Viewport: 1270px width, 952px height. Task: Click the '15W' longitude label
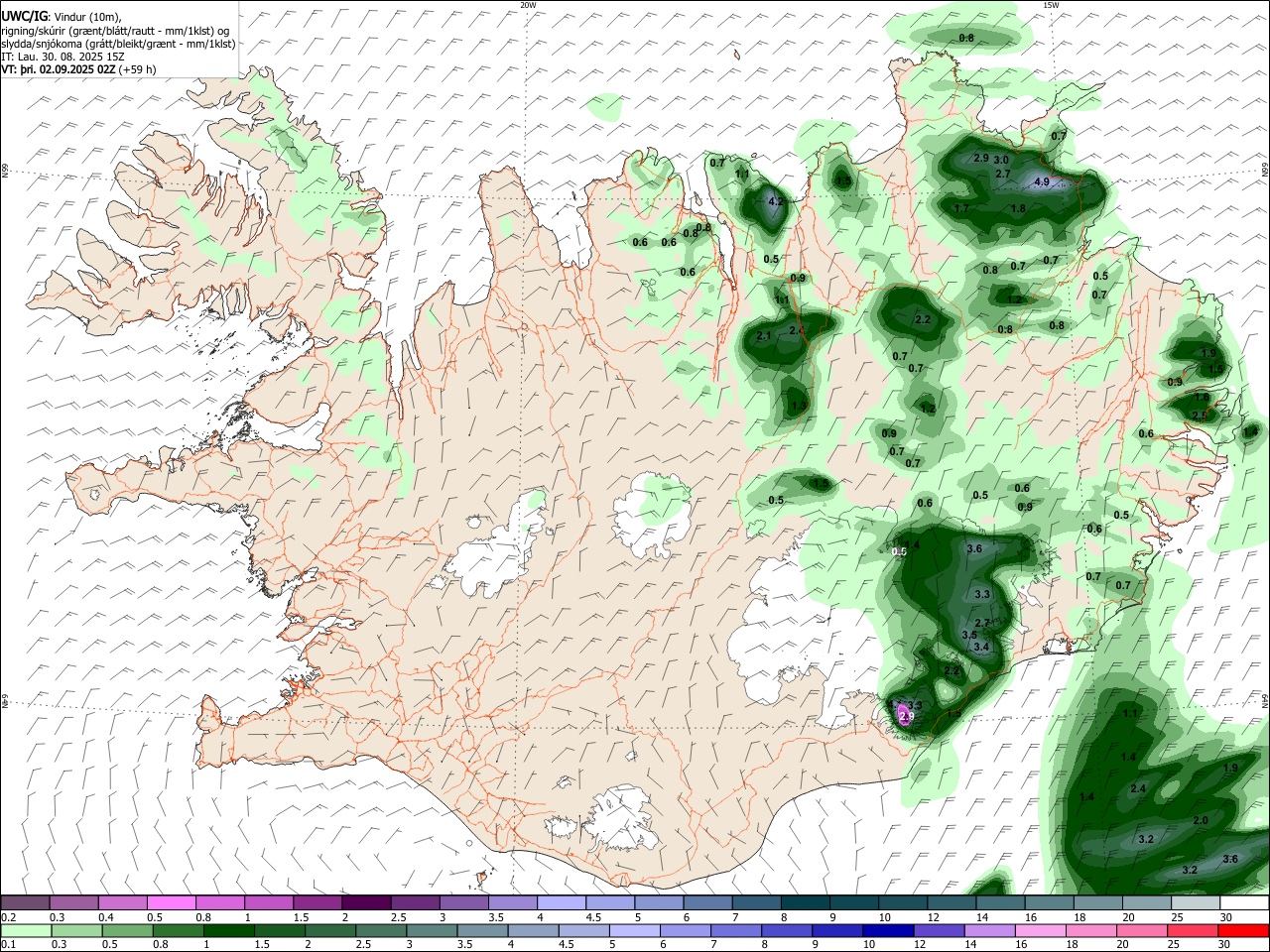[x=1052, y=5]
